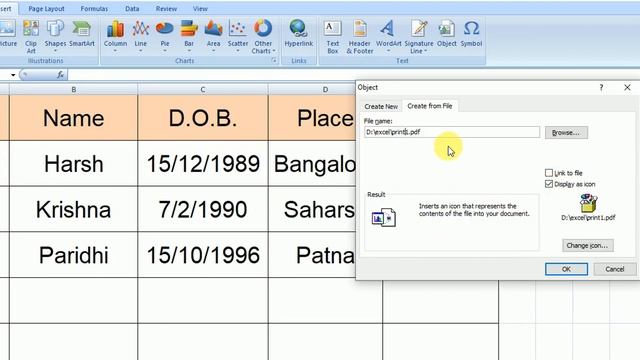Open the Page Layout ribbon tab
The height and width of the screenshot is (360, 640).
coord(46,9)
